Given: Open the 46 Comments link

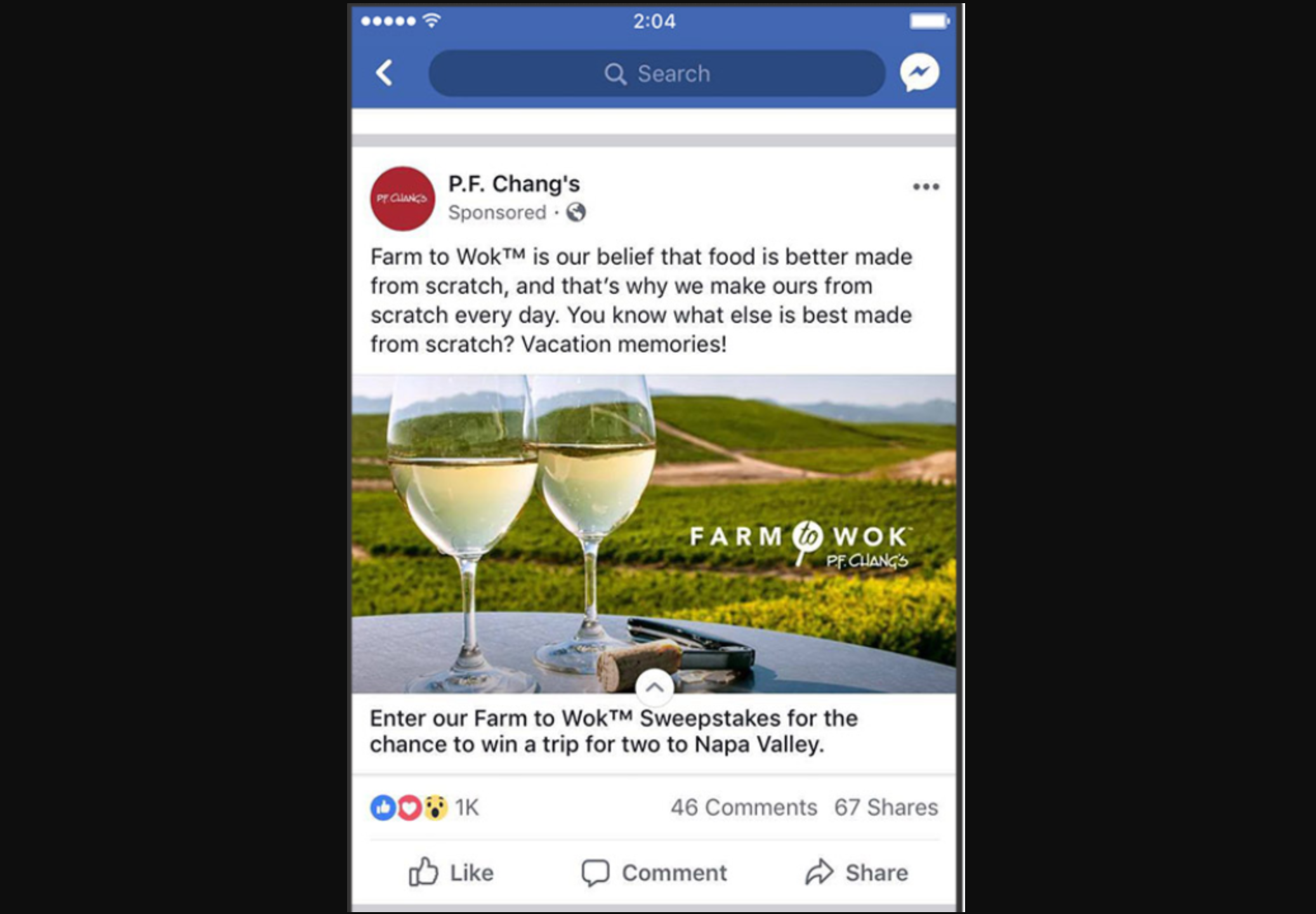Looking at the screenshot, I should pyautogui.click(x=744, y=807).
